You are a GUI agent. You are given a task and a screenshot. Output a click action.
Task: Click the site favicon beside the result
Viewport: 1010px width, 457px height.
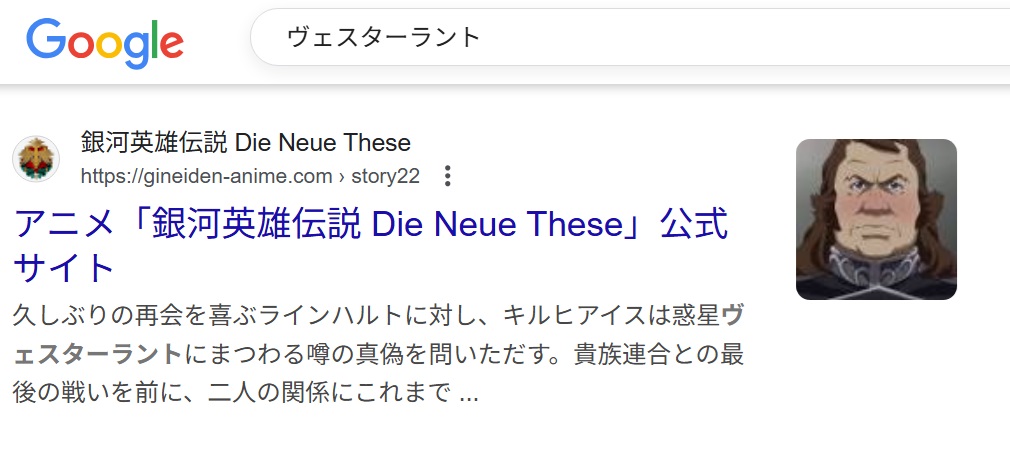[x=36, y=159]
